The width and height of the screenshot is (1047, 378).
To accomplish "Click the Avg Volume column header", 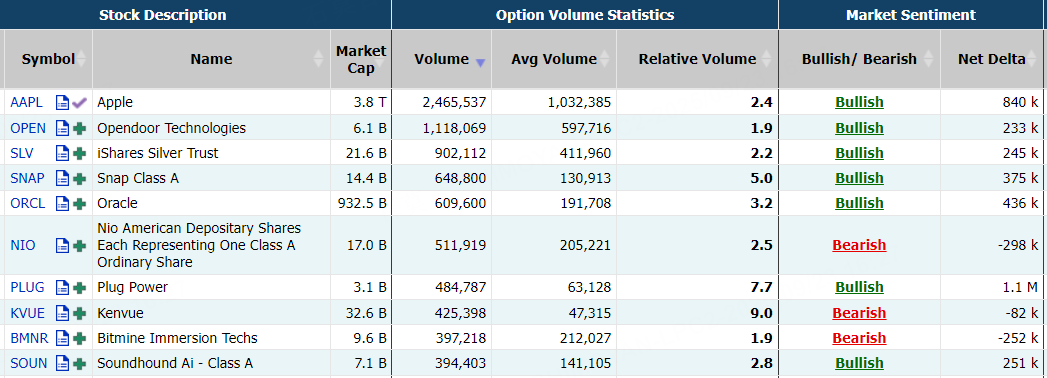I will tap(554, 59).
